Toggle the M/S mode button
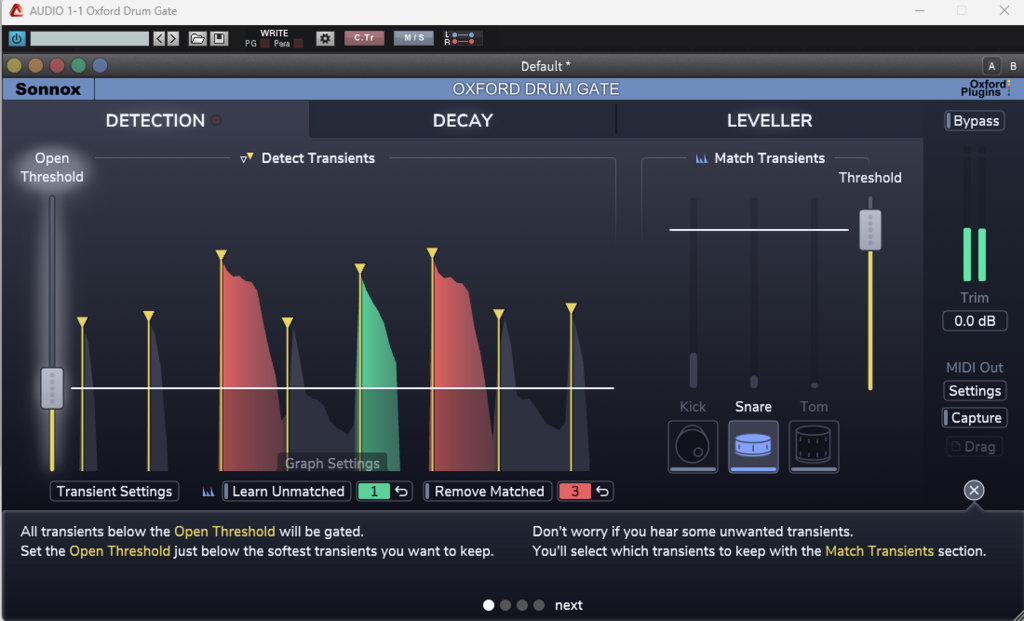This screenshot has width=1024, height=621. [x=413, y=38]
